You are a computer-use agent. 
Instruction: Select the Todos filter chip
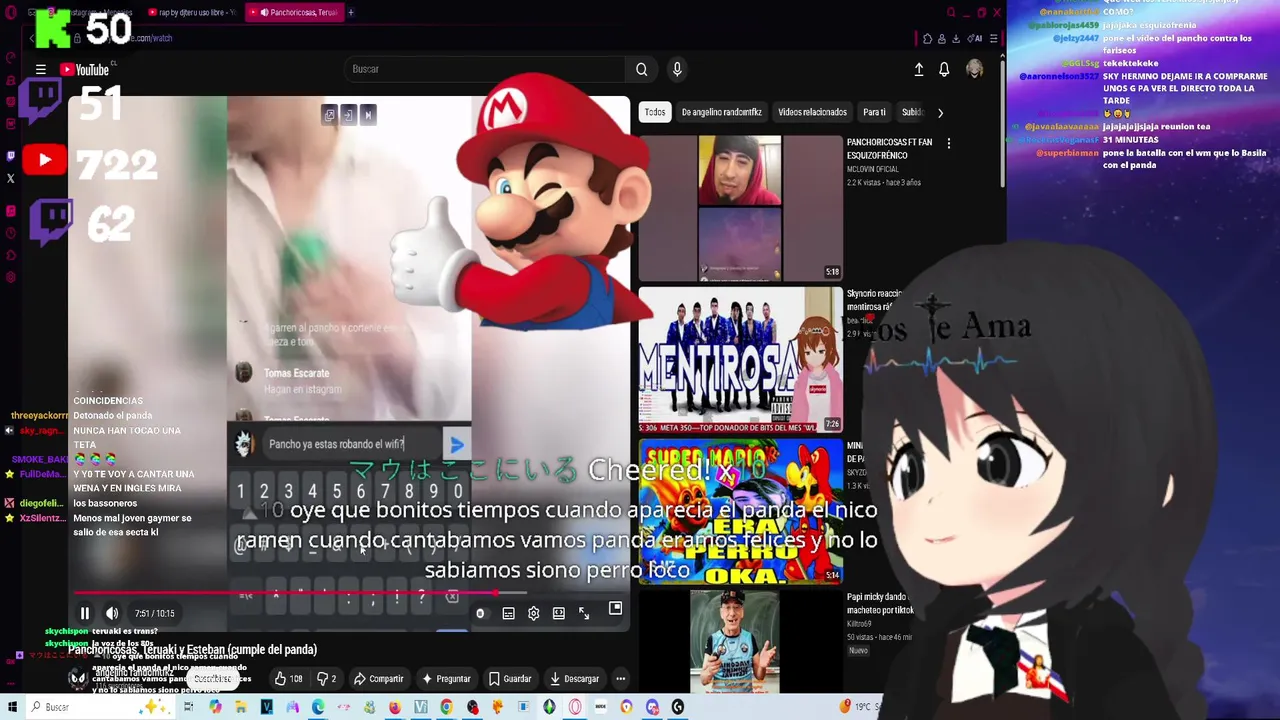[655, 112]
